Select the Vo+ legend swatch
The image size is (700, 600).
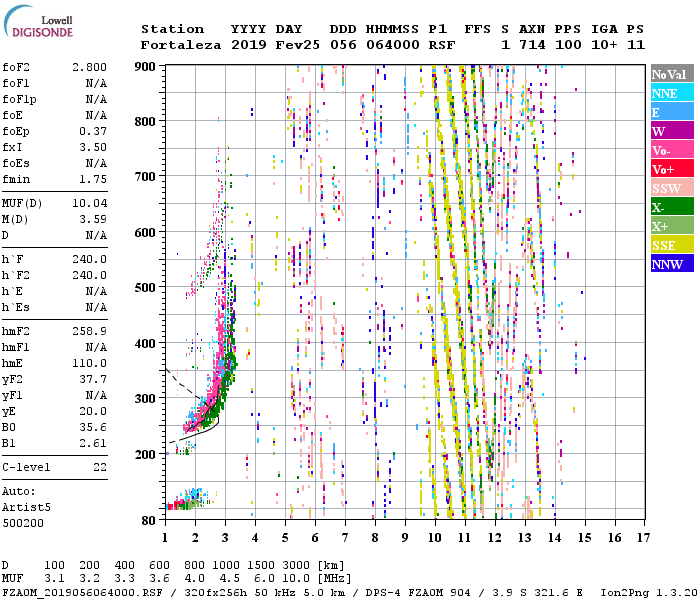[x=672, y=169]
